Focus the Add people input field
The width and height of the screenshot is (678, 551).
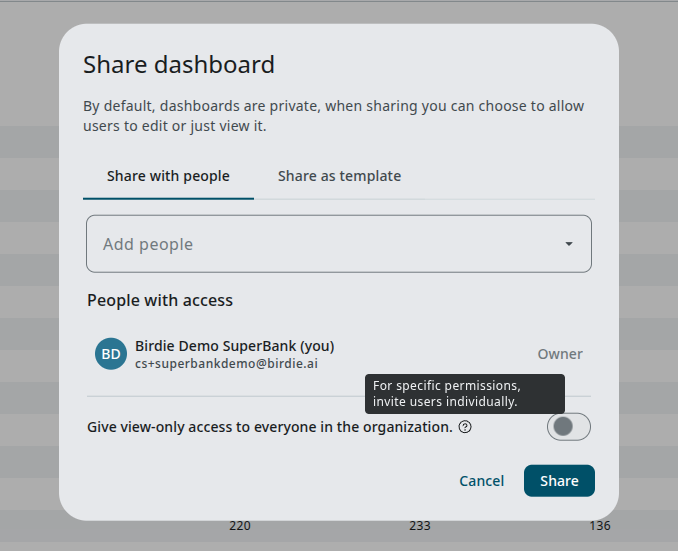(x=320, y=244)
